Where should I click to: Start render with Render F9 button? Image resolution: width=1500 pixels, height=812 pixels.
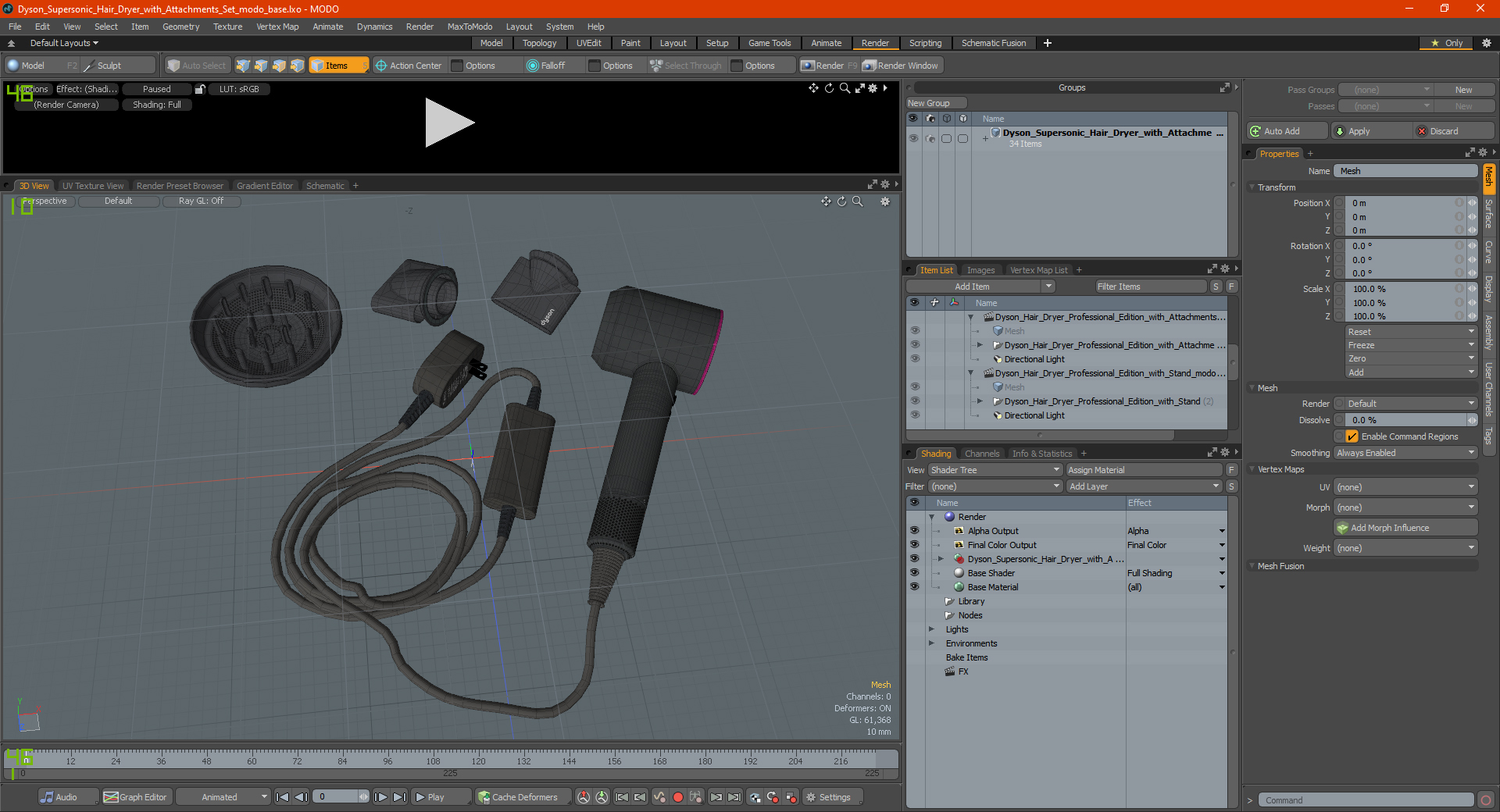coord(829,66)
